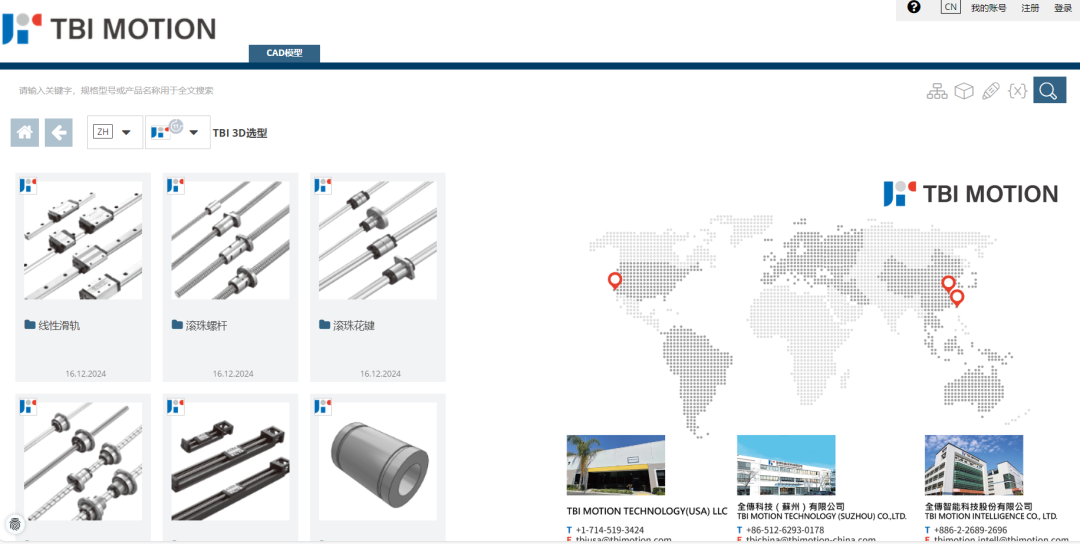This screenshot has width=1080, height=544.
Task: Click phone number +1-714-519-3424
Action: [x=610, y=530]
